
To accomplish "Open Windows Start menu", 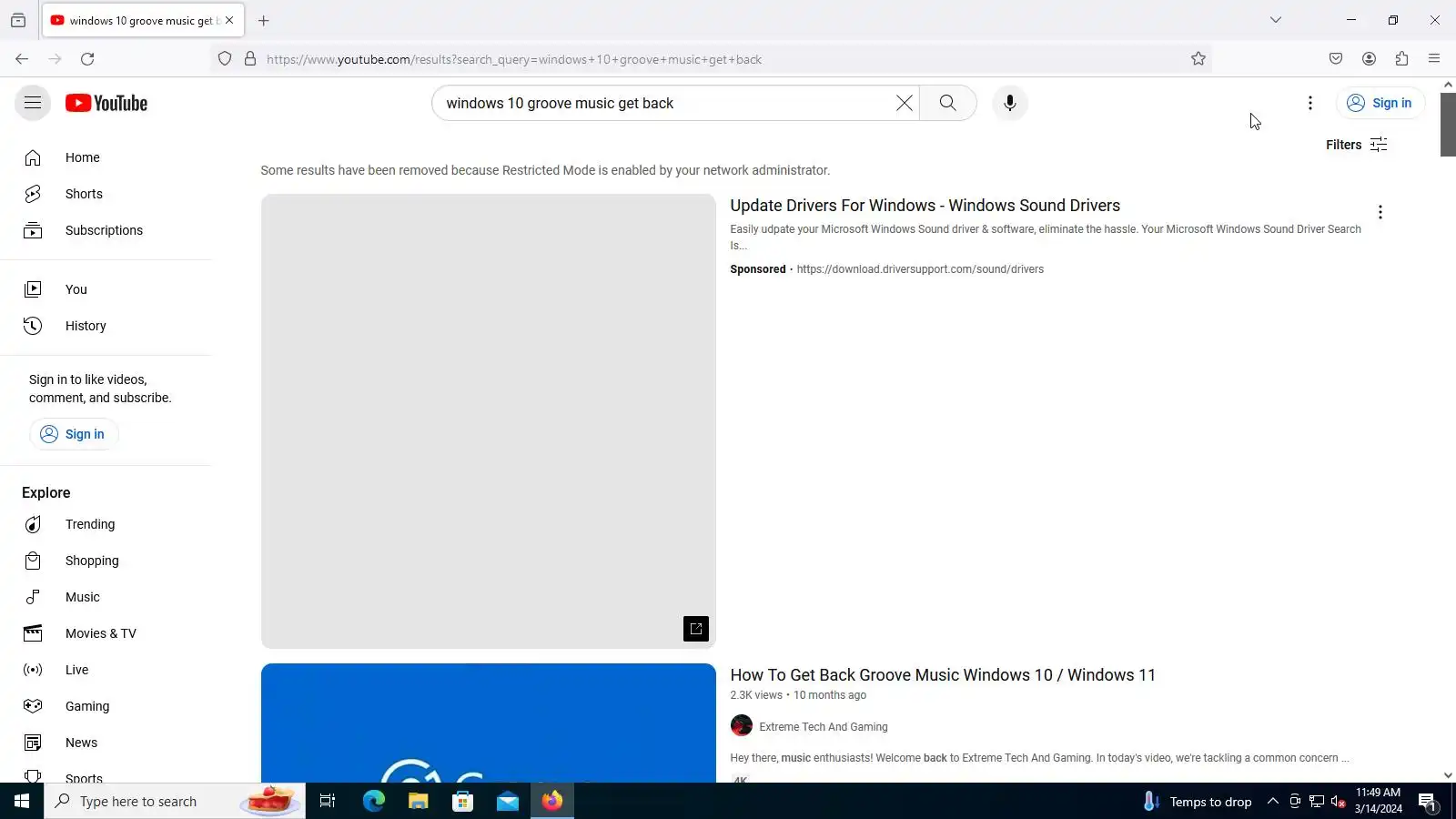I will click(x=22, y=801).
